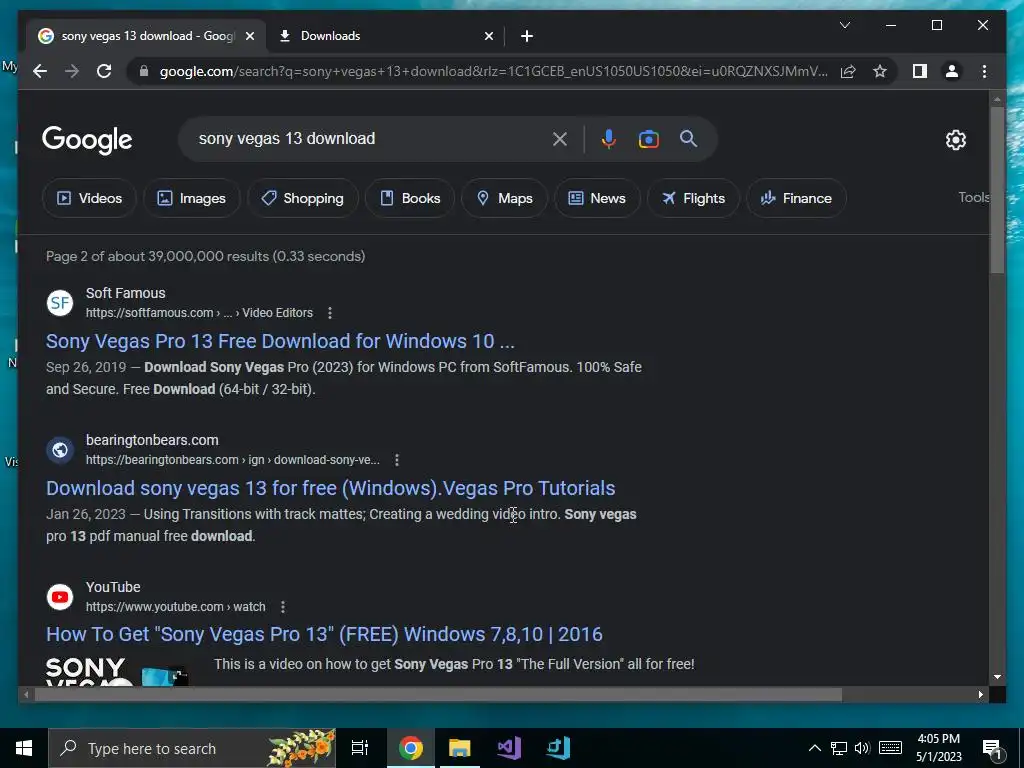Viewport: 1024px width, 768px height.
Task: Show News results
Action: point(597,198)
